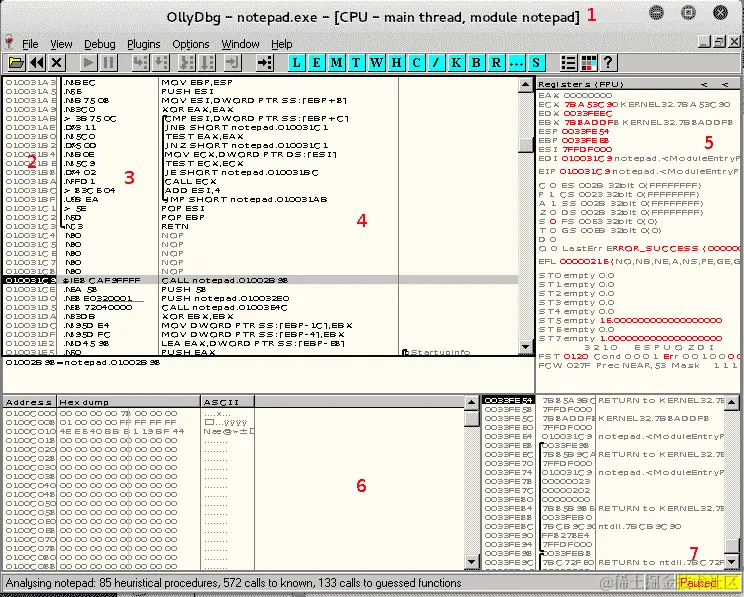Minimize the CPU child window from the menu bar
The height and width of the screenshot is (597, 744).
[x=705, y=42]
